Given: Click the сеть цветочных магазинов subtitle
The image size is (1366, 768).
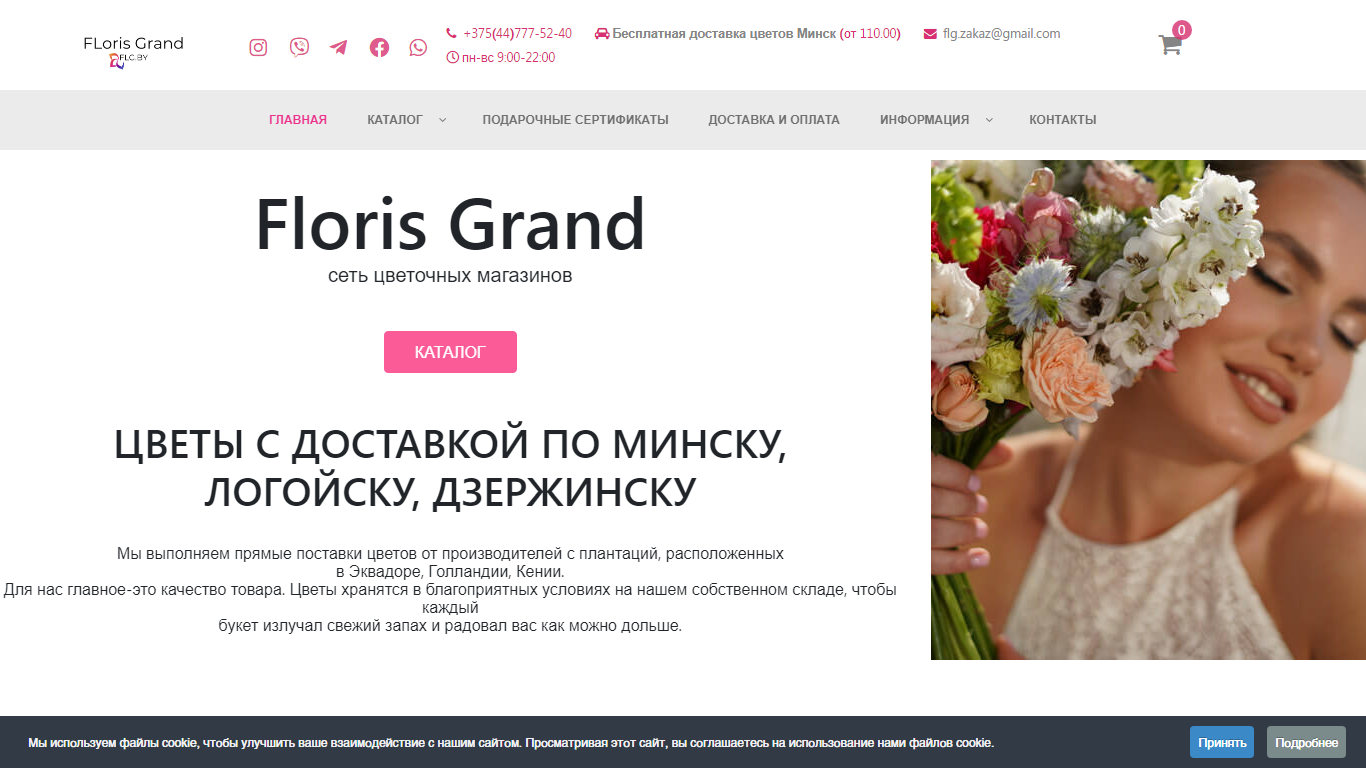Looking at the screenshot, I should click(x=450, y=275).
